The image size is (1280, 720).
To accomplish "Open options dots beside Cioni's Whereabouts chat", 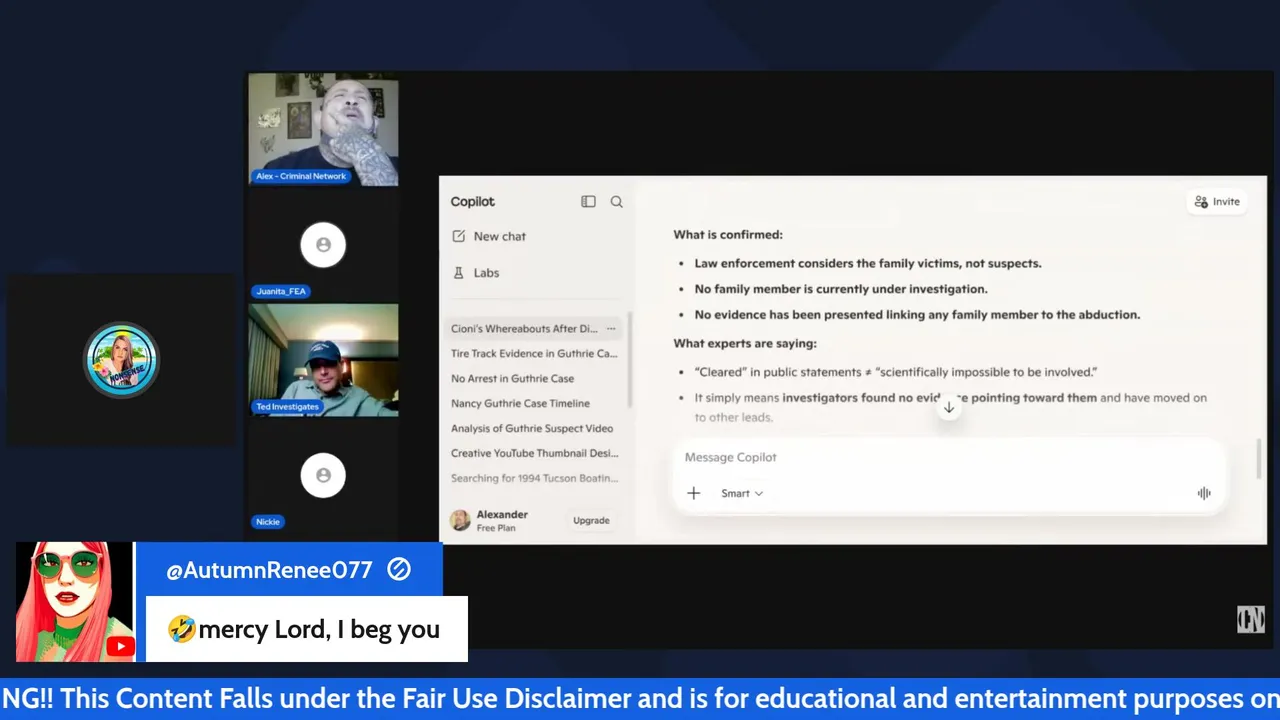I will 611,328.
